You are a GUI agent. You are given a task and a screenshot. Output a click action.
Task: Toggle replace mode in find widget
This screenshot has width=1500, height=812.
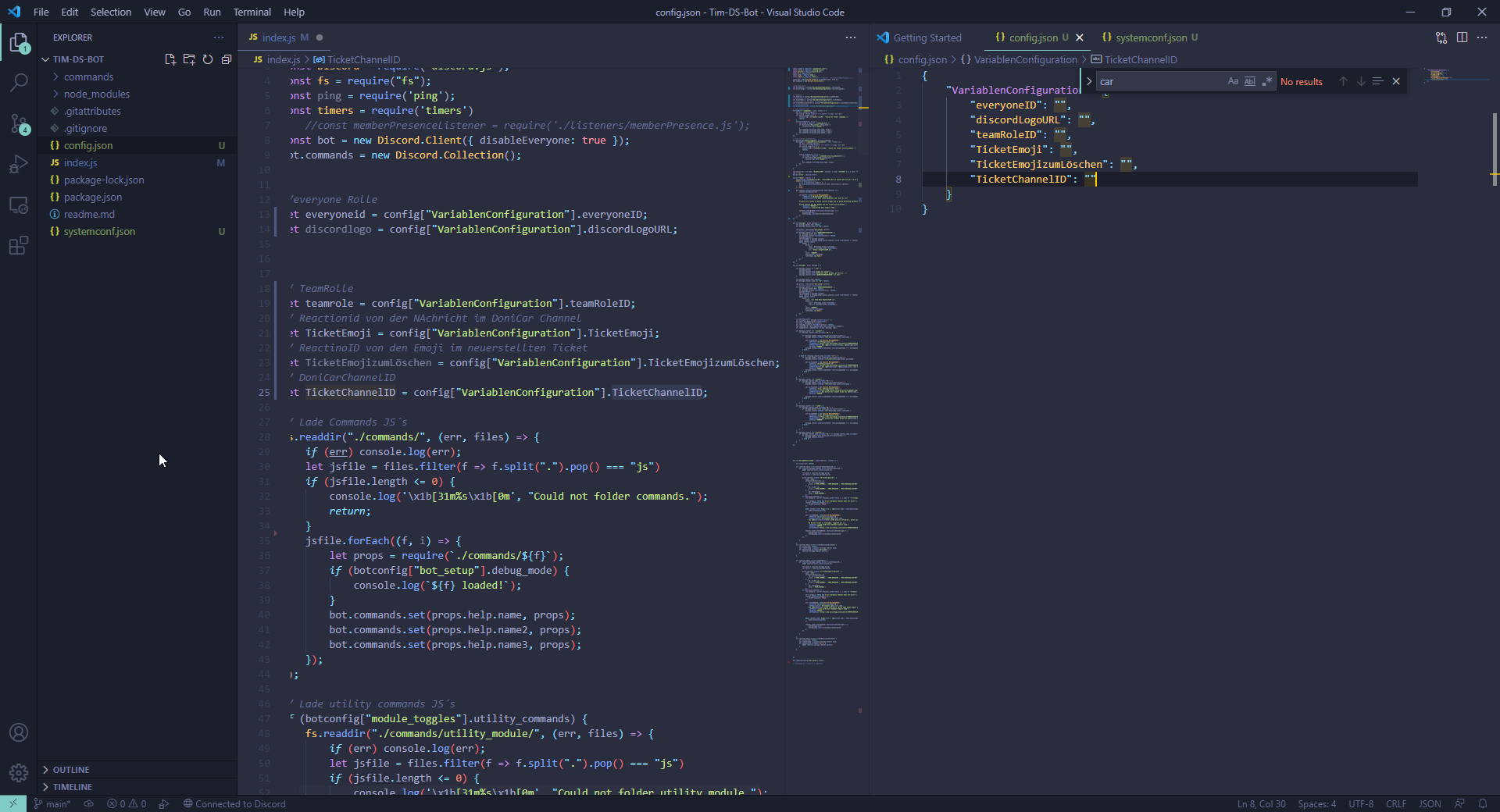[1089, 81]
